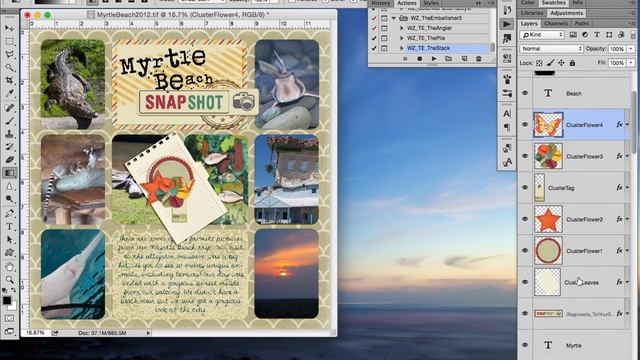Collapse the WZ_TheEmbellisher3 action set
This screenshot has width=640, height=360.
(393, 18)
